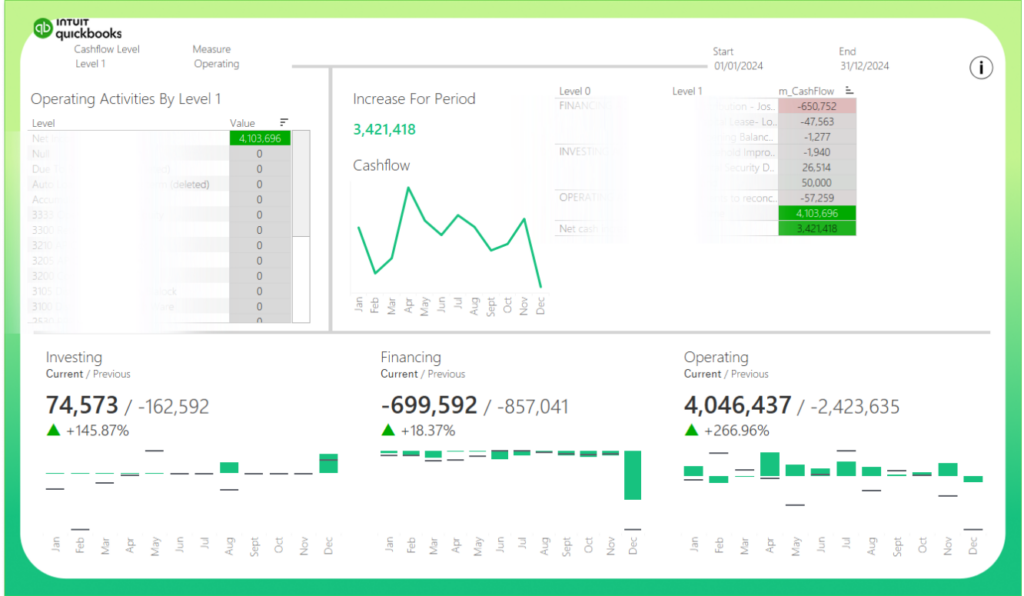Screen dimensions: 1024x596
Task: Click the Investing change +145.87%
Action: point(97,430)
